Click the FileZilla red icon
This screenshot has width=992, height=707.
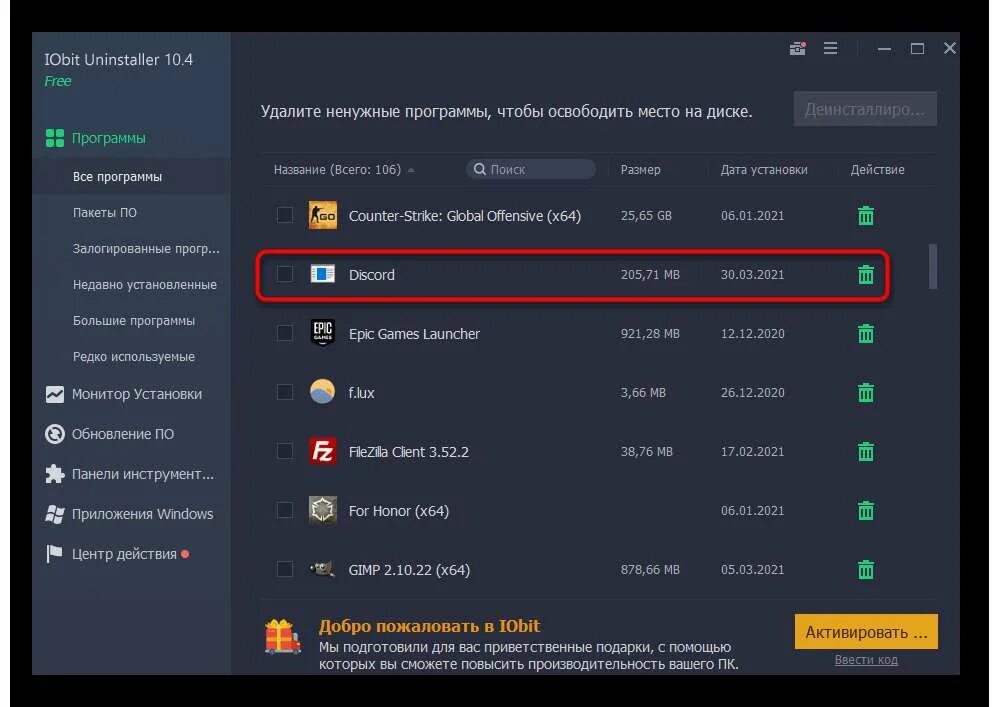[323, 452]
